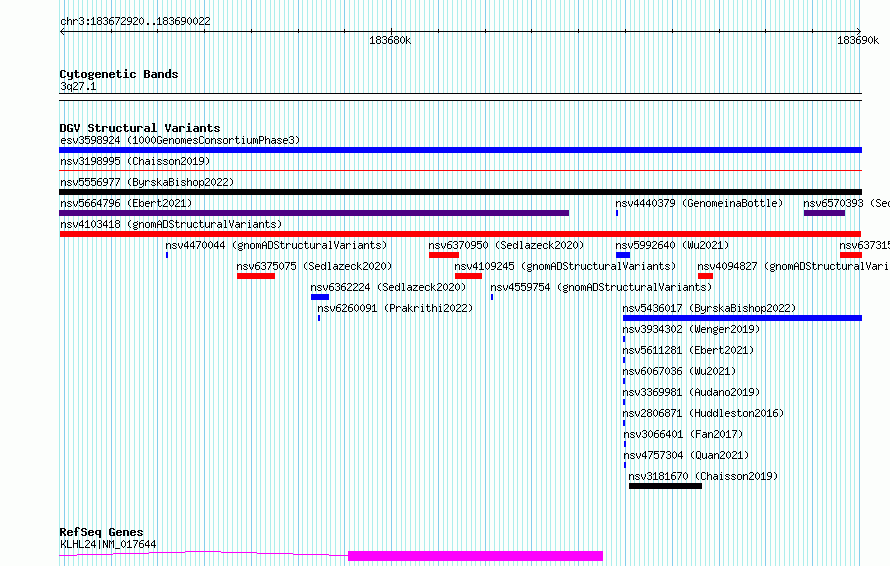Click the Cytogenetic Bands track title
890x566 pixels.
[119, 74]
